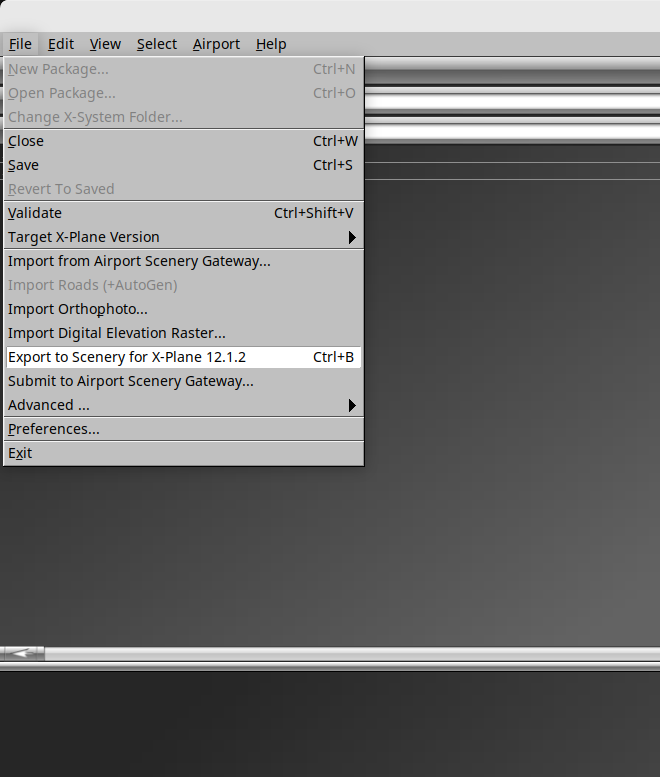Open the Help menu
The image size is (660, 777).
tap(271, 44)
